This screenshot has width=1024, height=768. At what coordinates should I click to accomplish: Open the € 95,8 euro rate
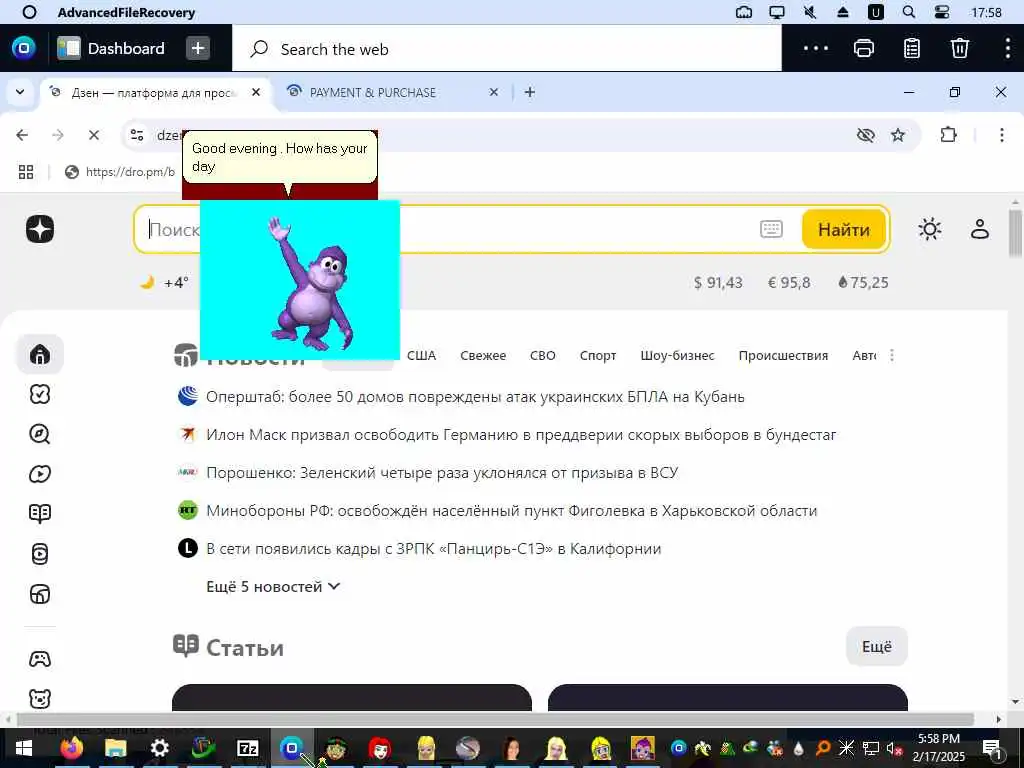pyautogui.click(x=789, y=283)
